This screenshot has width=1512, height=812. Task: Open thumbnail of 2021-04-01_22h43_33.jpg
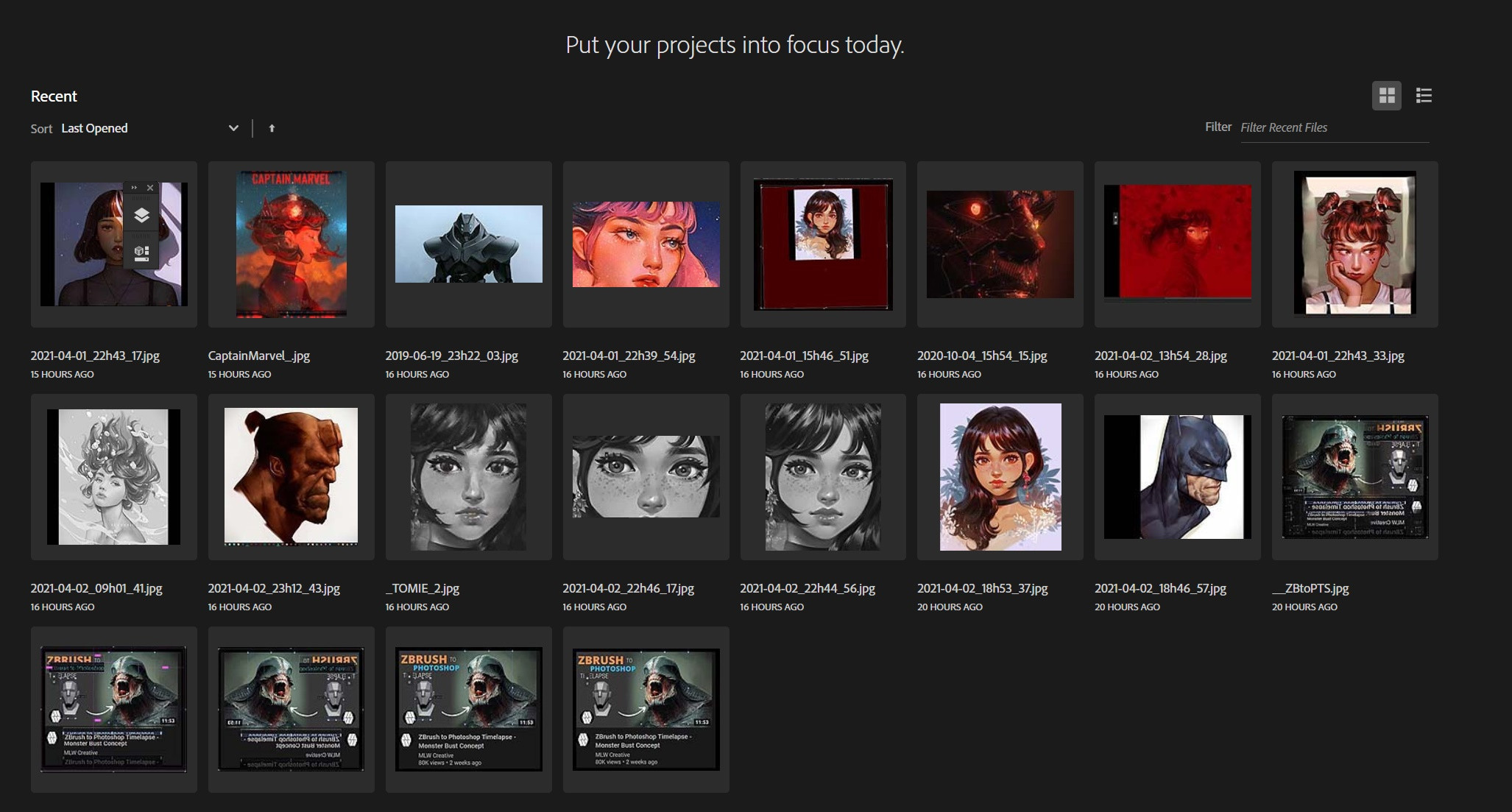click(x=1355, y=244)
